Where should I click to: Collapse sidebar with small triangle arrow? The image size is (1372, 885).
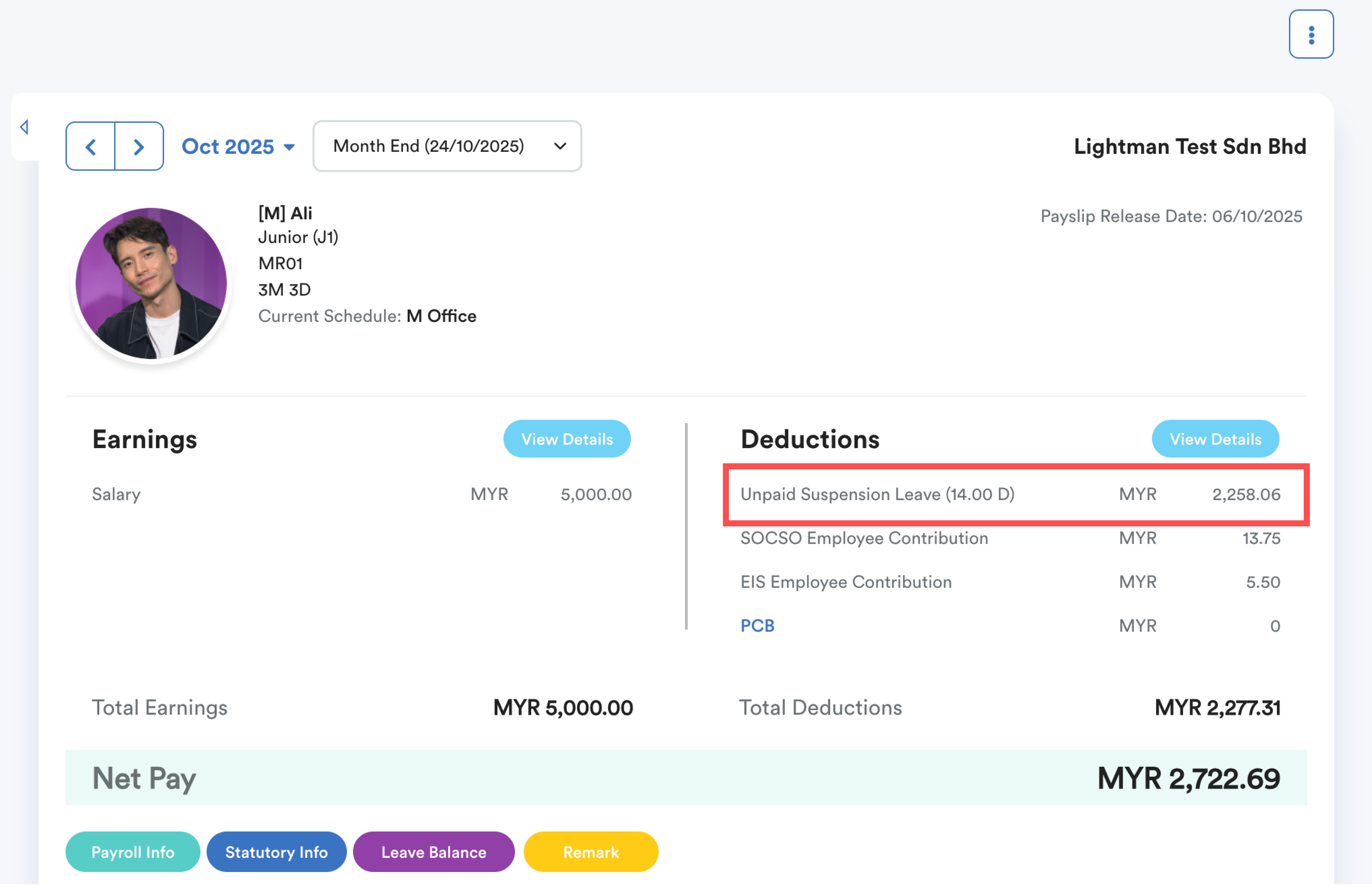[24, 127]
